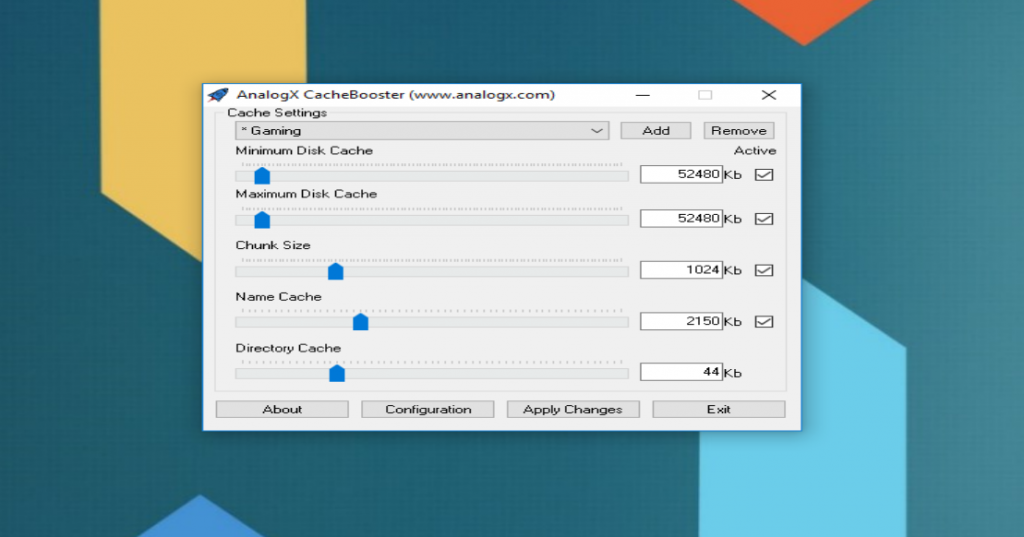Click the Chunk Size 1024 value field
The width and height of the screenshot is (1024, 537).
[681, 270]
